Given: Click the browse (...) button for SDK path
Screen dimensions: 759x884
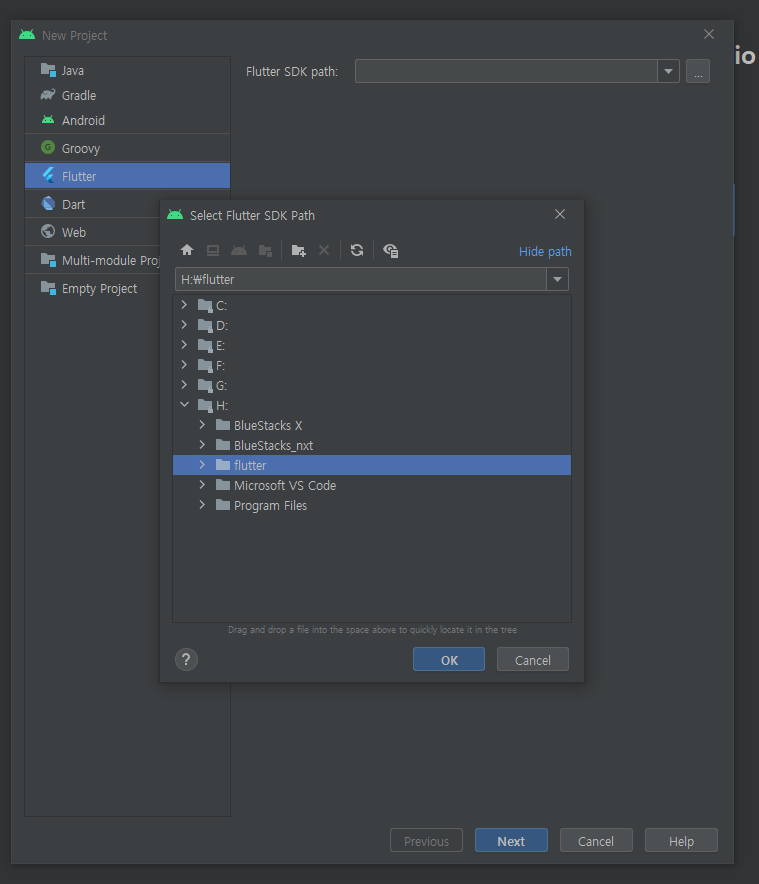Looking at the screenshot, I should click(698, 71).
